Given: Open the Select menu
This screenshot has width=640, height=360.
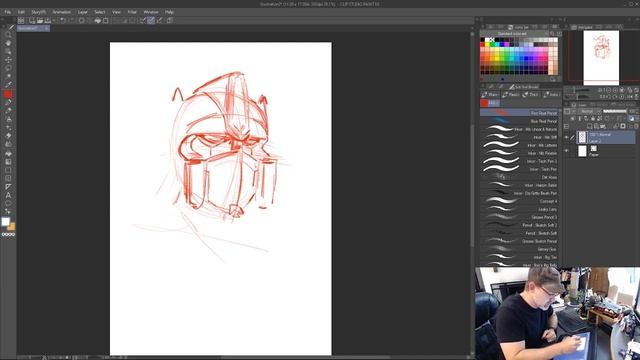Looking at the screenshot, I should tap(100, 12).
